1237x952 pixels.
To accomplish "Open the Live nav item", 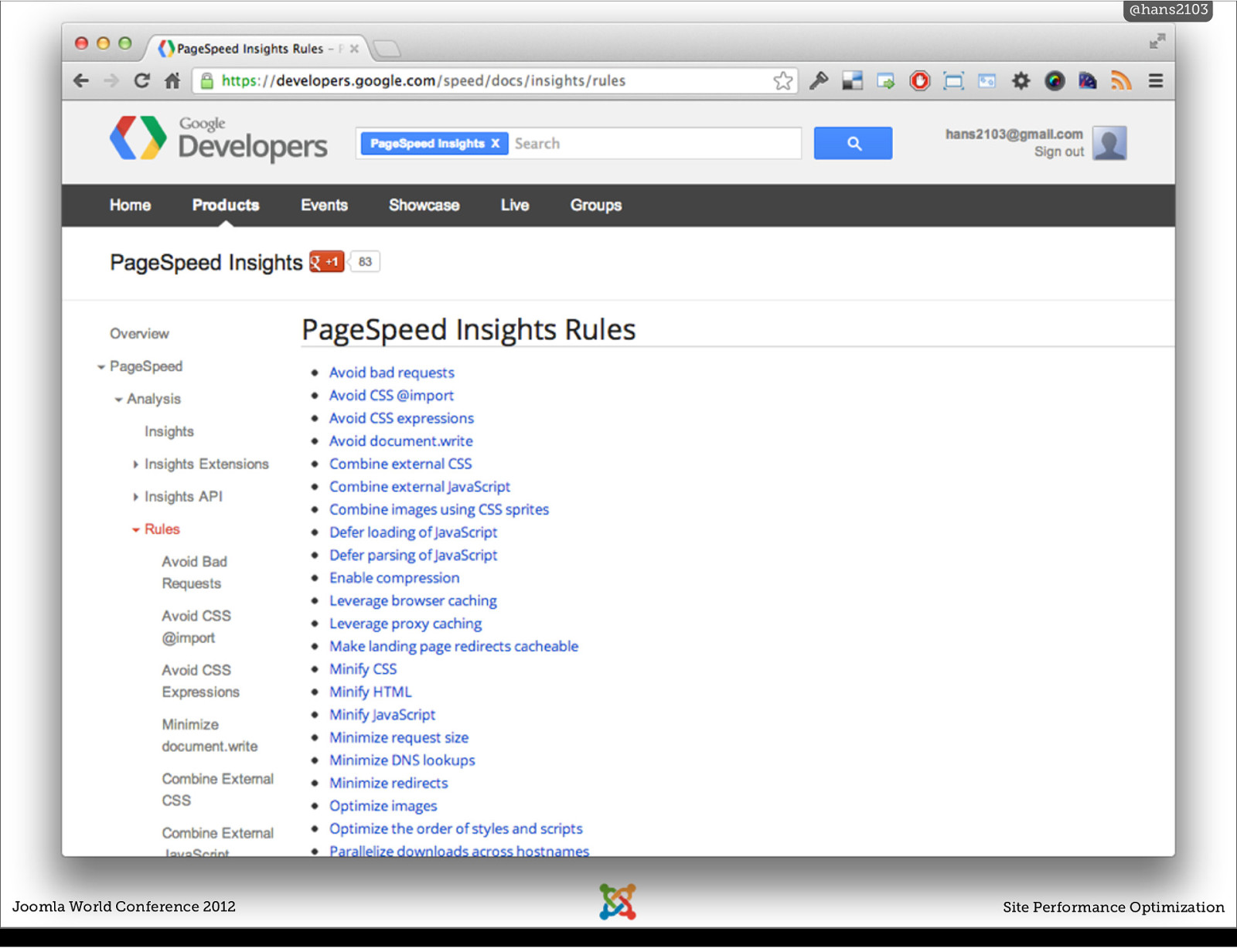I will [x=514, y=205].
